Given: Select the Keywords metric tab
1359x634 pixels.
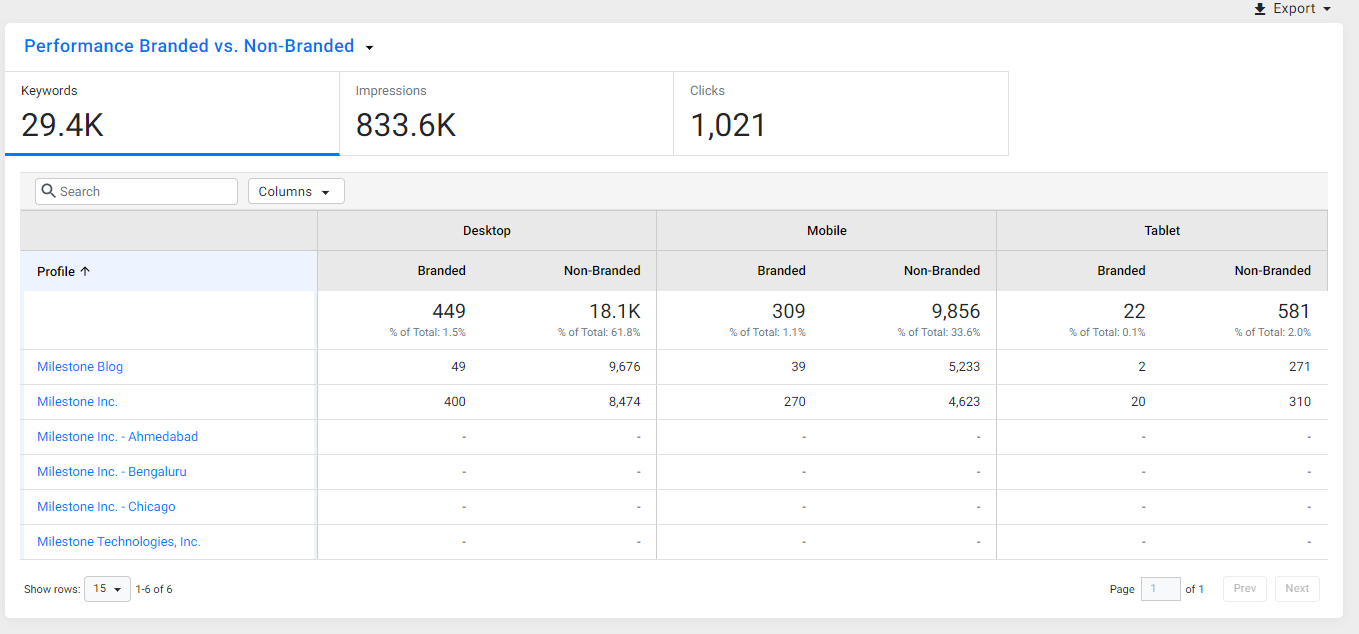Looking at the screenshot, I should coord(172,113).
